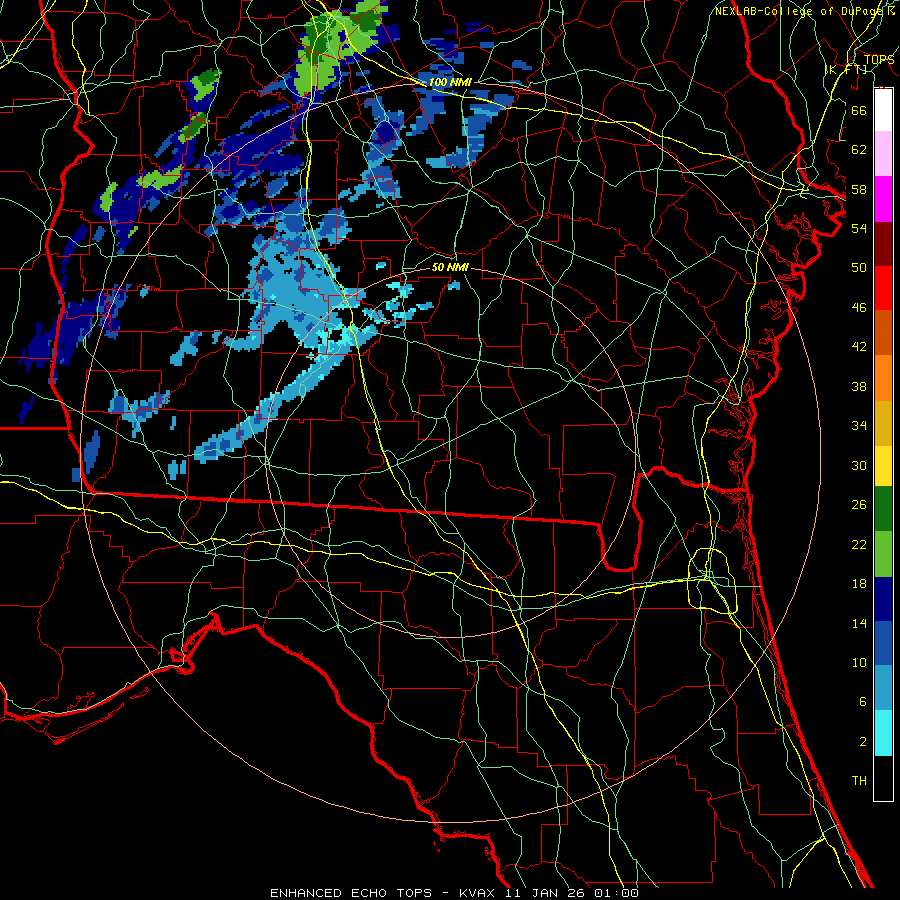Click the white swatch atop the legend

(883, 110)
